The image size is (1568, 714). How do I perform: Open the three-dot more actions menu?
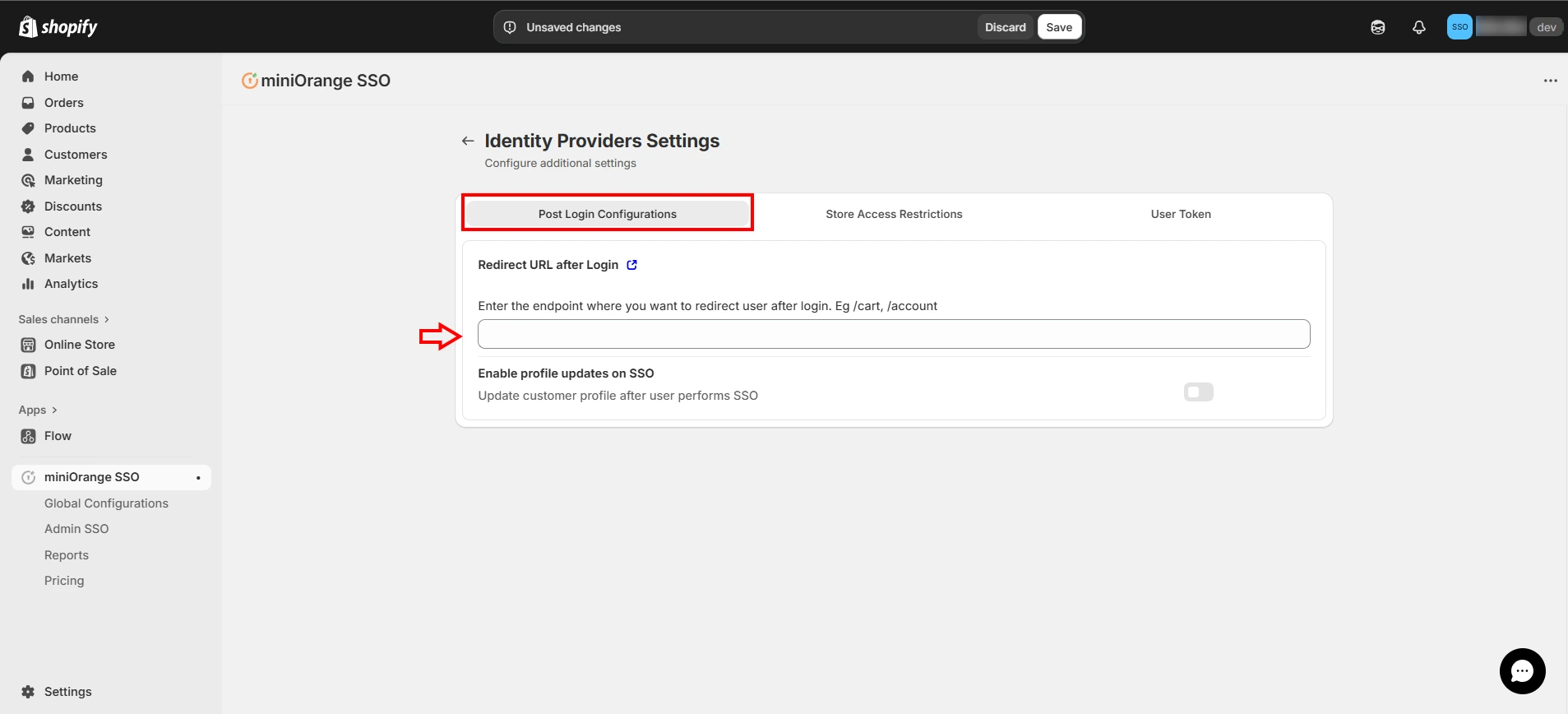point(1551,81)
